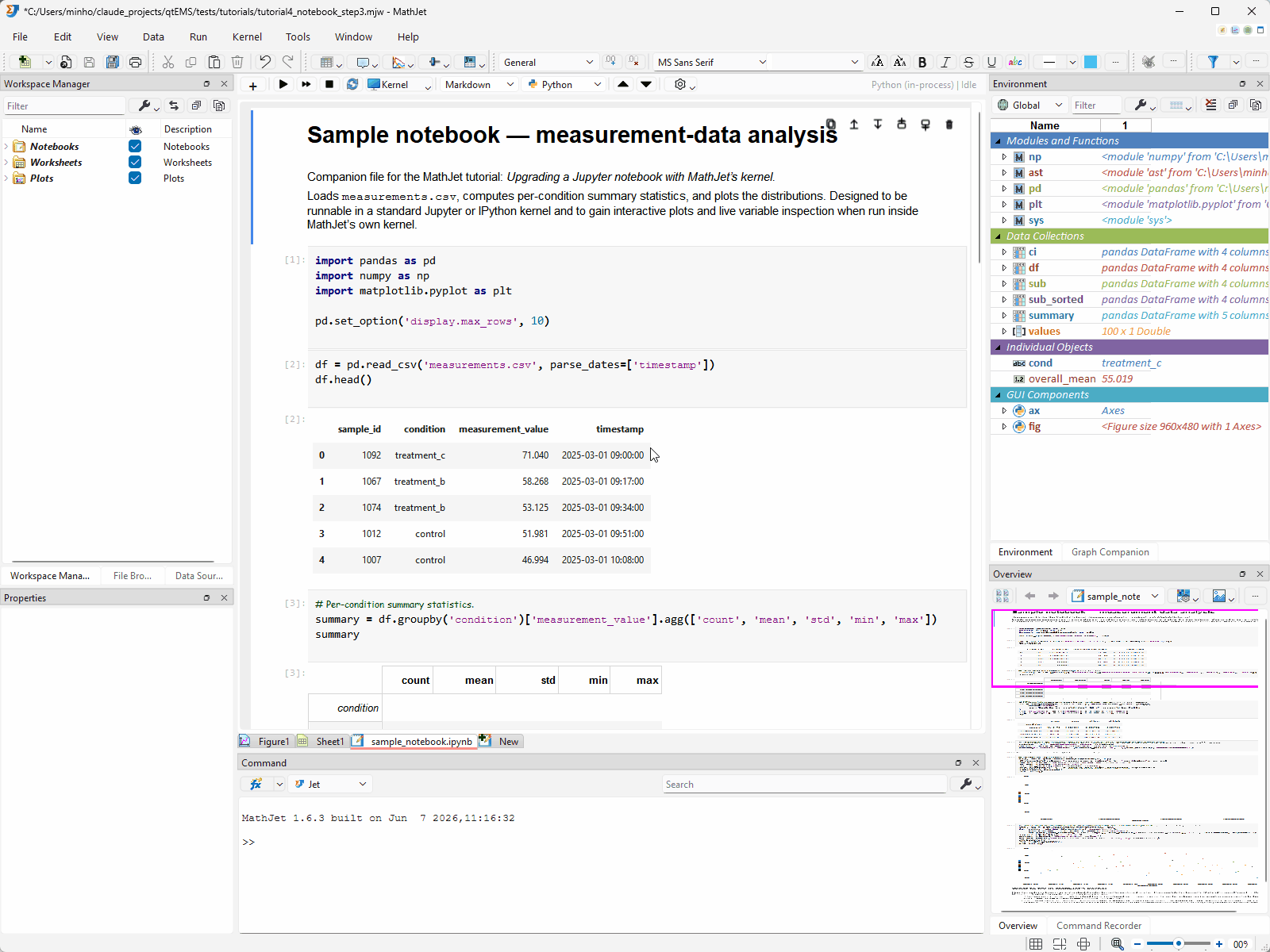This screenshot has width=1270, height=952.
Task: Copy the cell using cell toolbar icon
Action: click(x=831, y=125)
